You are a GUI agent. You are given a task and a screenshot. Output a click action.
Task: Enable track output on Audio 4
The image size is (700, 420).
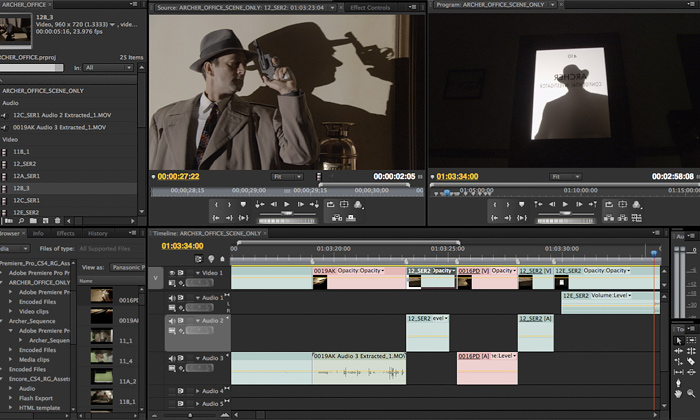pyautogui.click(x=172, y=391)
